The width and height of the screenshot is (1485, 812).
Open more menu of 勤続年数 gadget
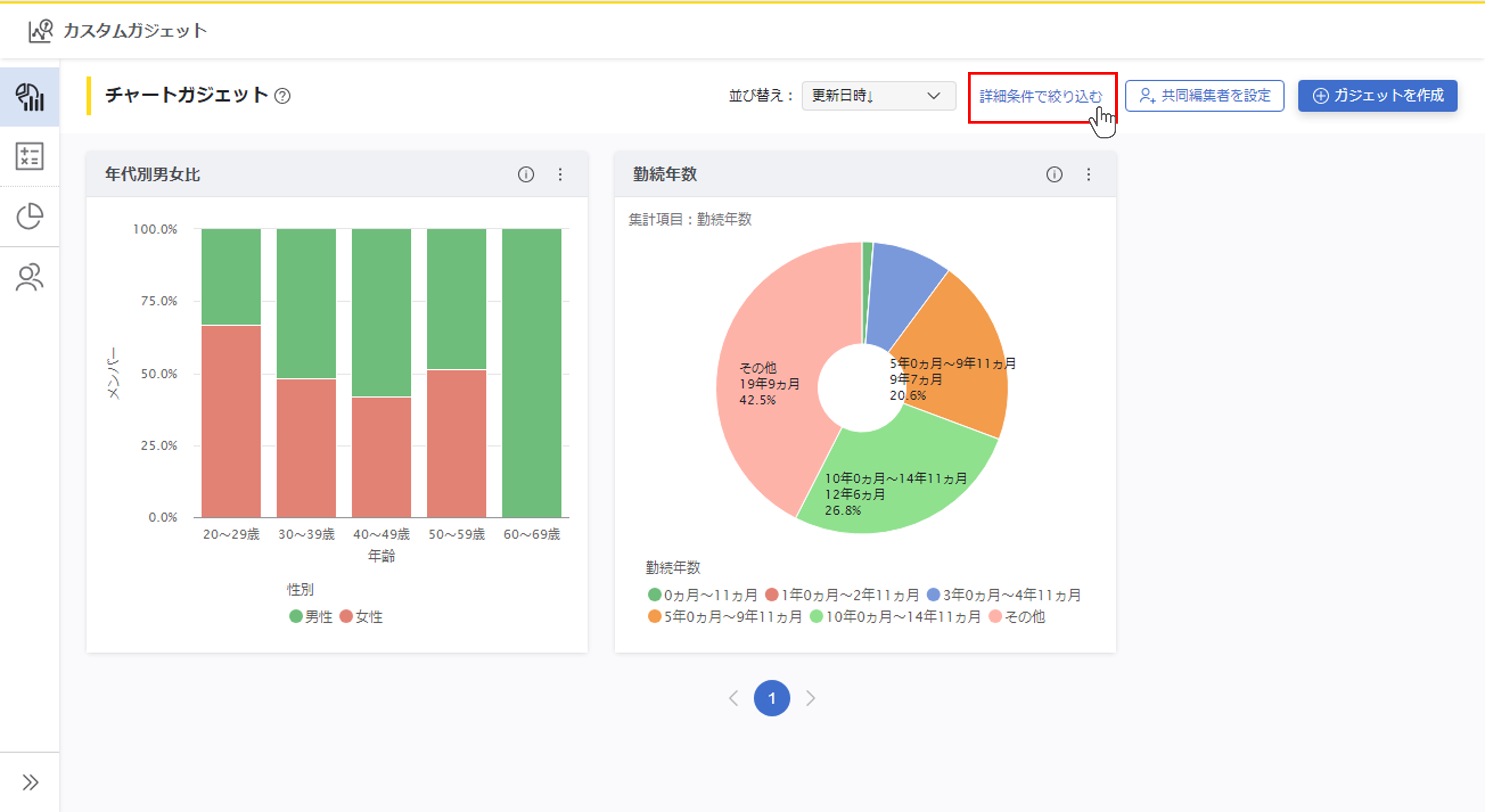click(x=1088, y=174)
